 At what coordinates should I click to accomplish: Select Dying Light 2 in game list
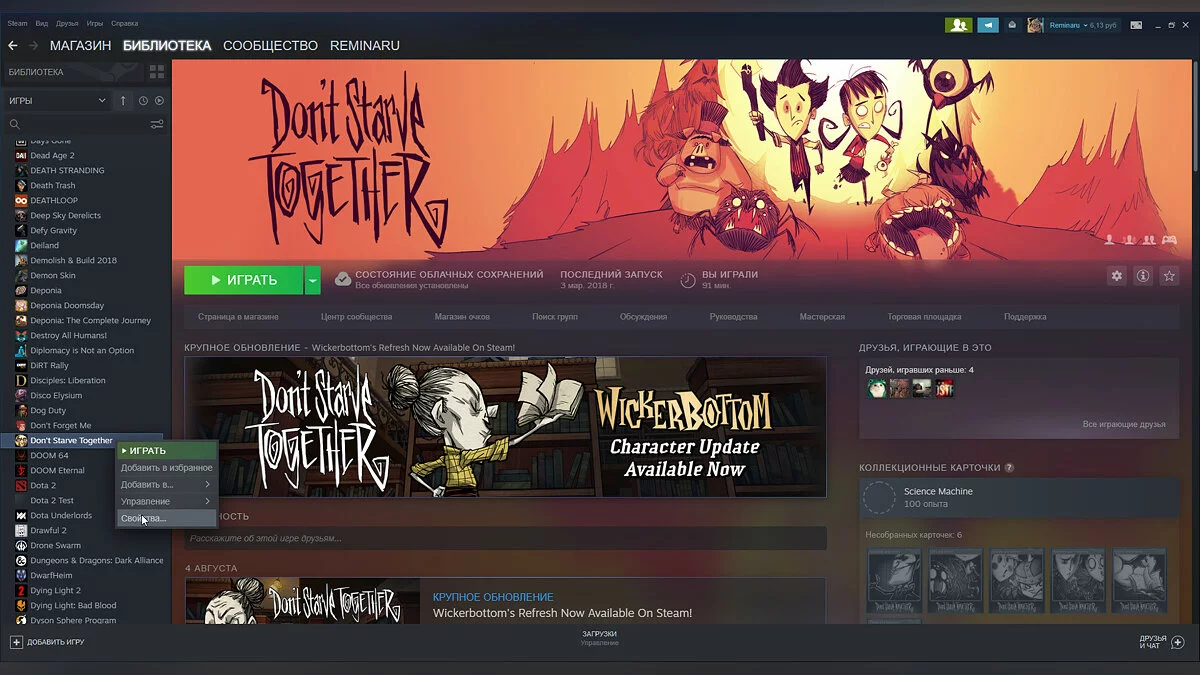(x=55, y=590)
